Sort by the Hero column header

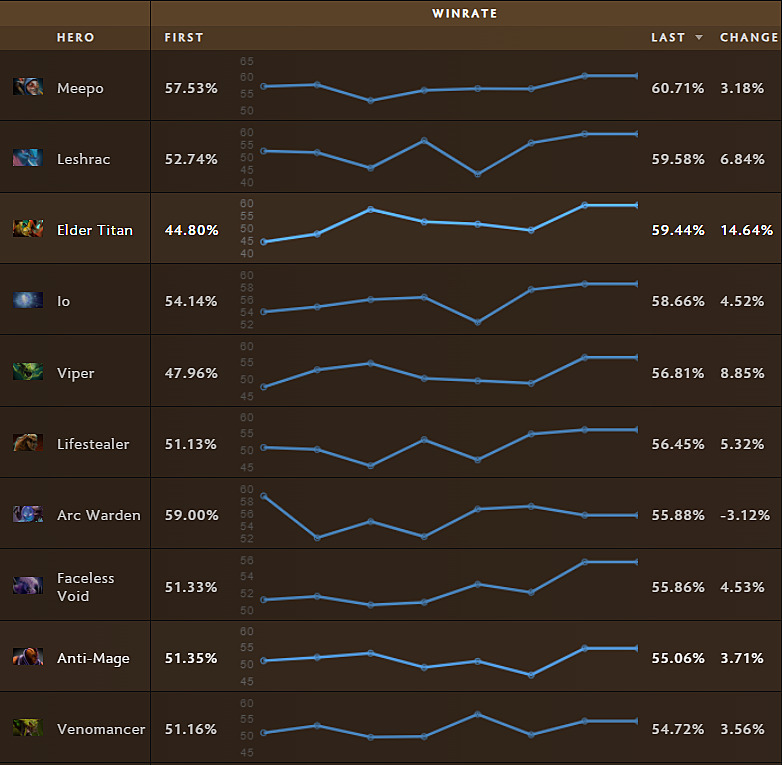76,37
